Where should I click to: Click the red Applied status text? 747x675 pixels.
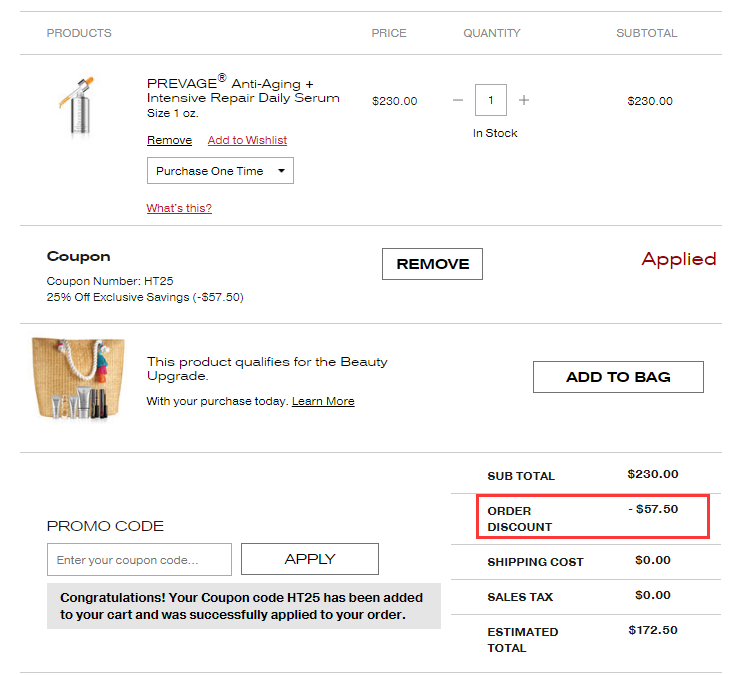(679, 259)
